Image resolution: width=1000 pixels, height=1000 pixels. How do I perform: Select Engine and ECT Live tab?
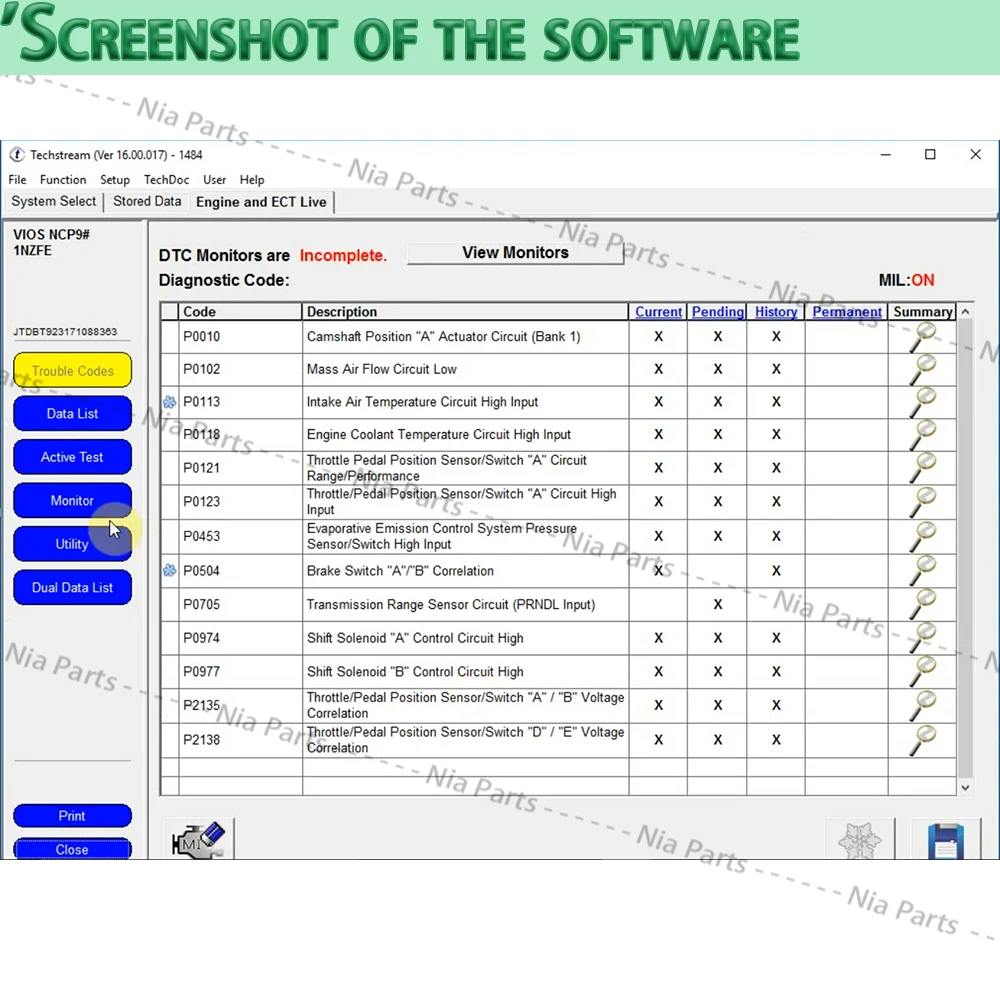pos(261,202)
